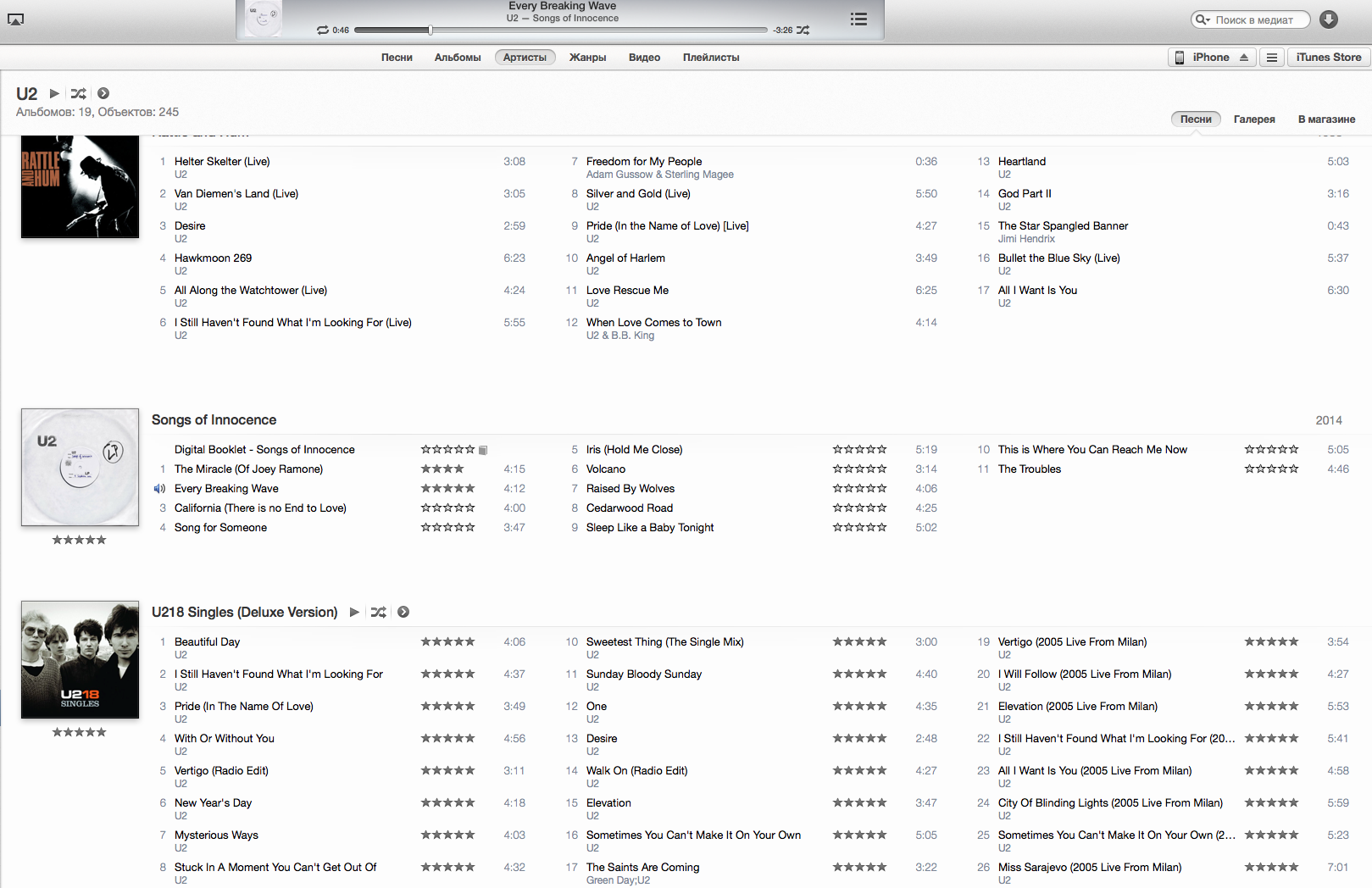Open U2 artist options arrow menu

pyautogui.click(x=103, y=93)
